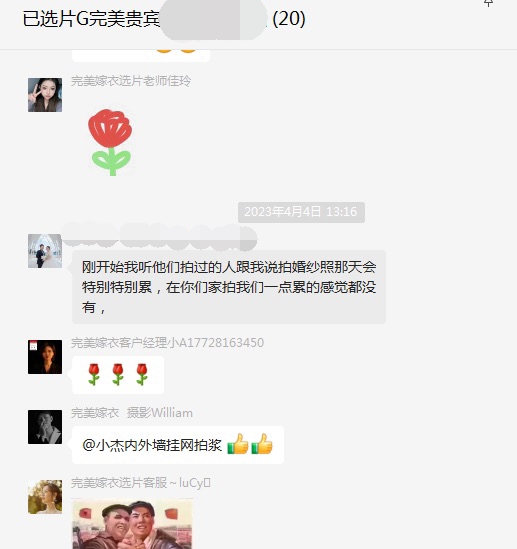Click member count (20) in header
Screen dimensions: 517x549
pyautogui.click(x=289, y=19)
